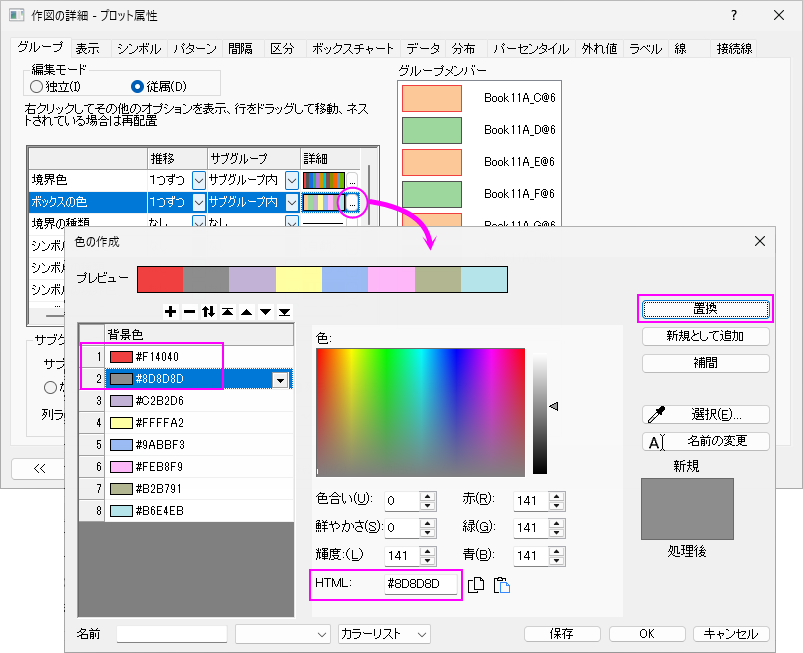
Task: Open details for 境界色 with the ellipsis button
Action: 352,180
